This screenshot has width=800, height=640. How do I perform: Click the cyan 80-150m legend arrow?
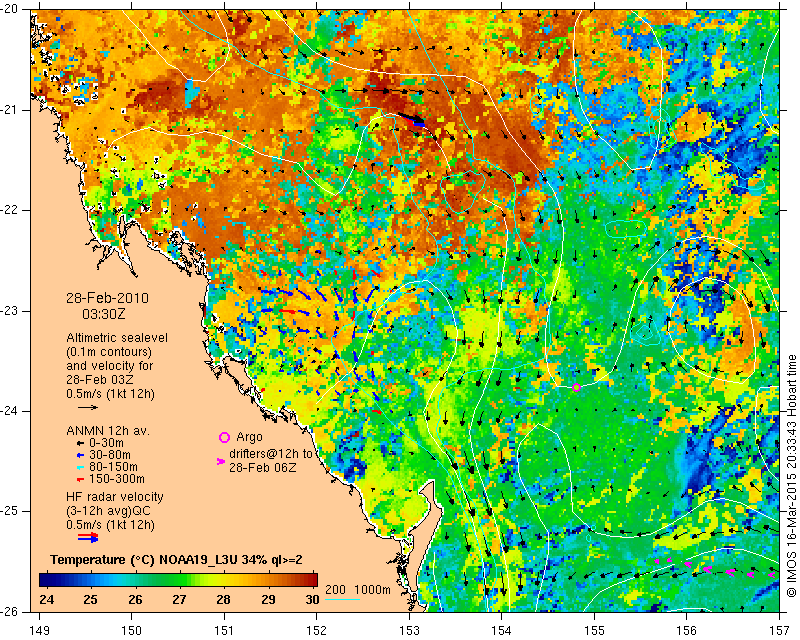point(80,467)
